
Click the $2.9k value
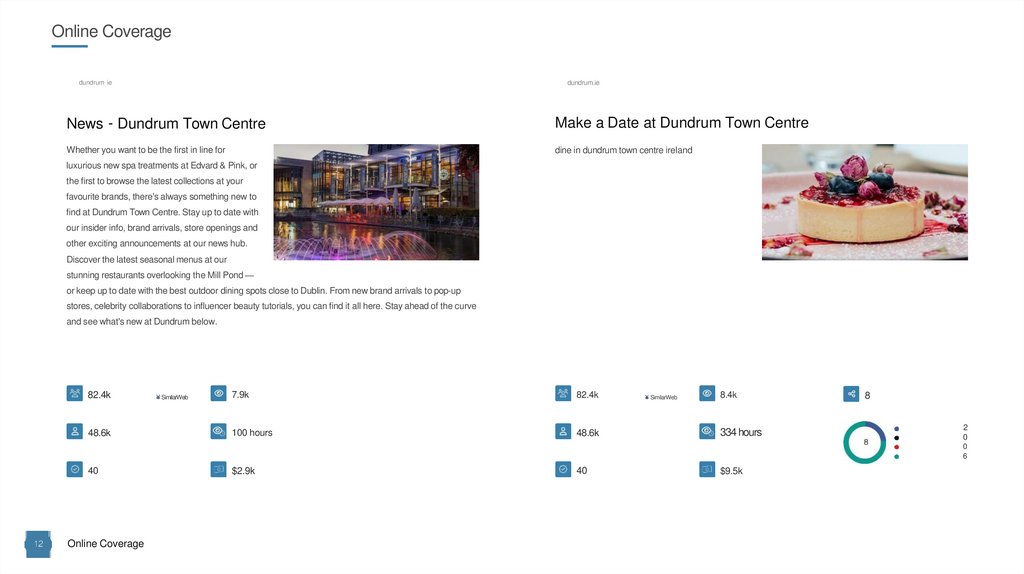(243, 471)
